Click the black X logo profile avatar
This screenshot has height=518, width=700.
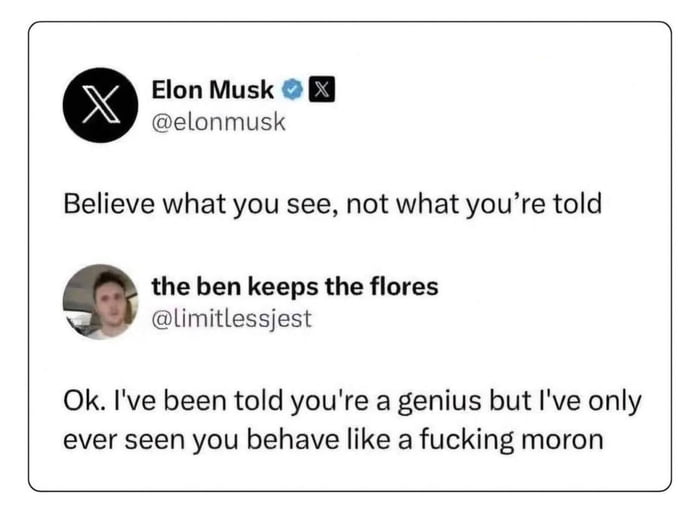click(99, 105)
